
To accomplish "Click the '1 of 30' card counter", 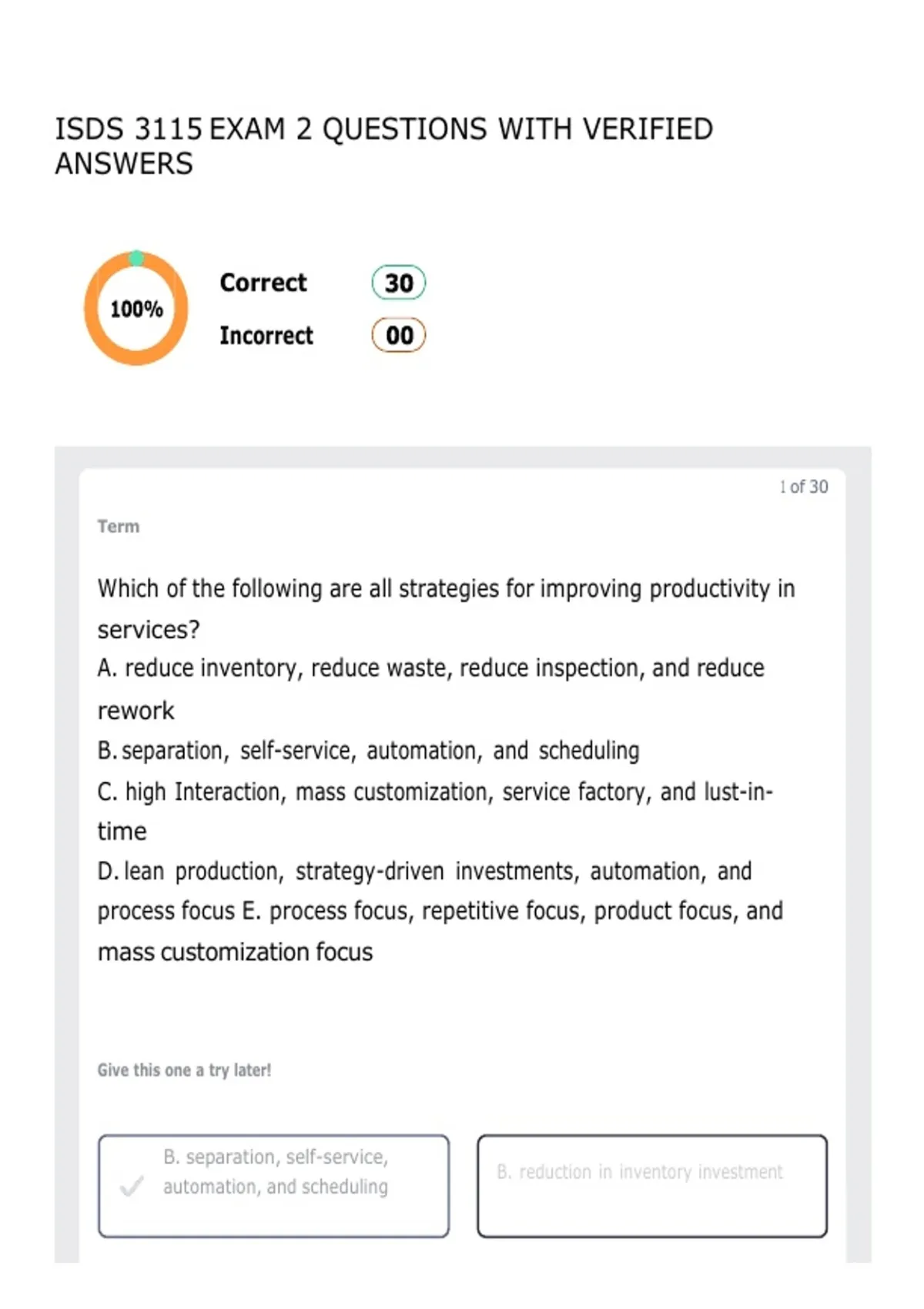I will (803, 487).
